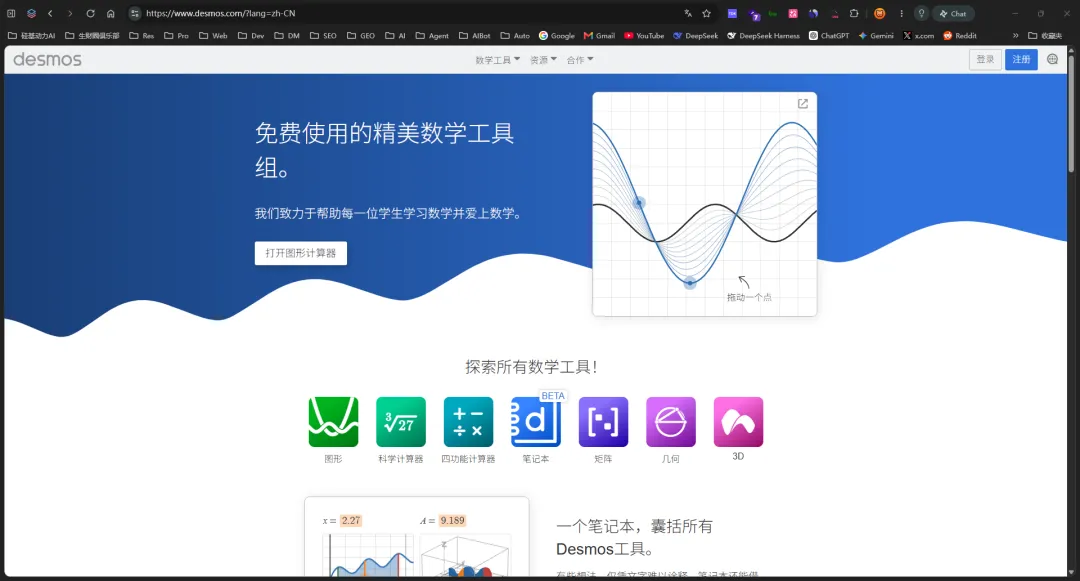The image size is (1080, 581).
Task: Bookmark this page with the star icon
Action: coord(707,13)
